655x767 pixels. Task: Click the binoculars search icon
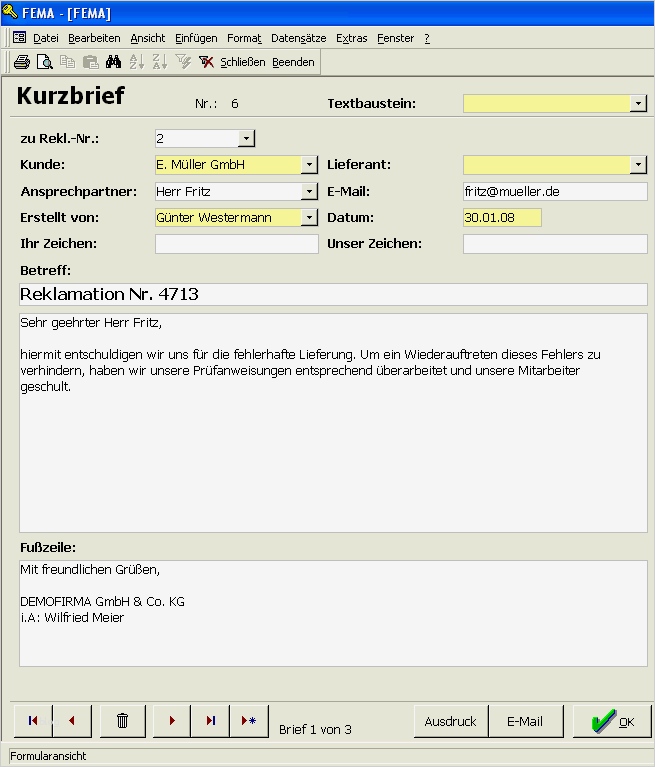113,62
